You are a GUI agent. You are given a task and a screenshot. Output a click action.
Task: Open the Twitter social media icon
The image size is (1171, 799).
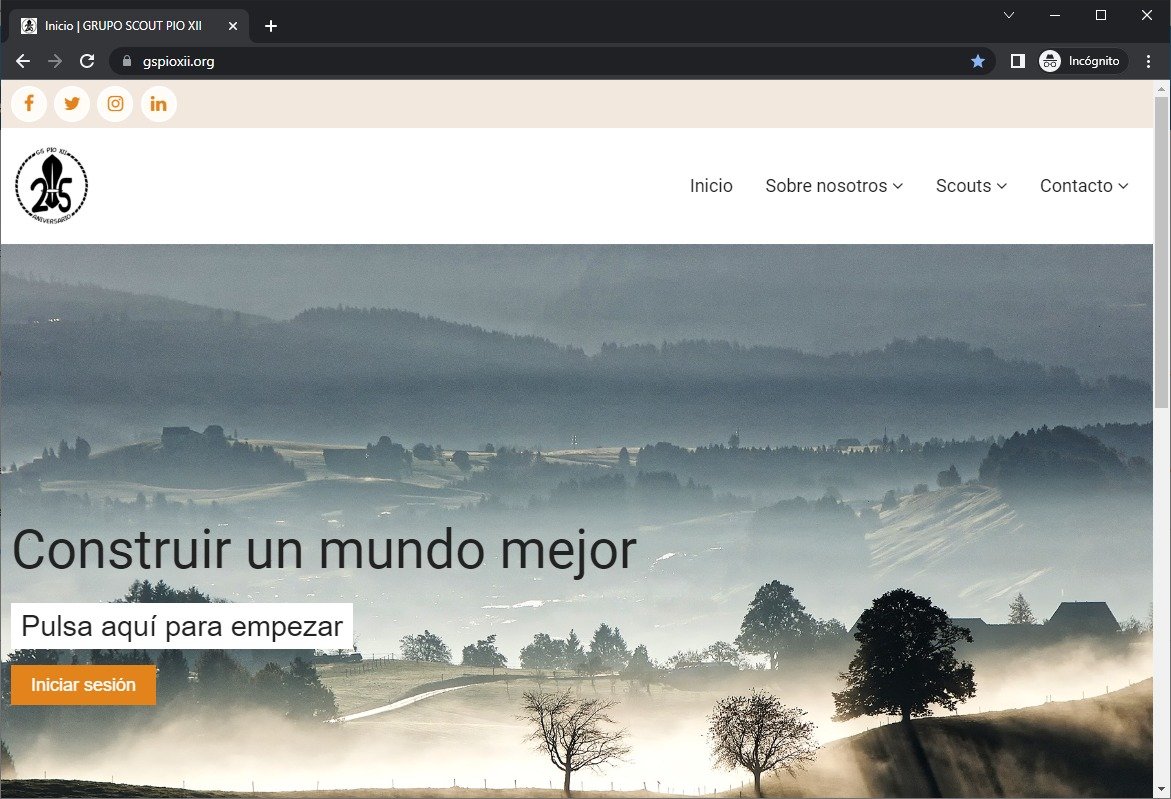click(71, 103)
